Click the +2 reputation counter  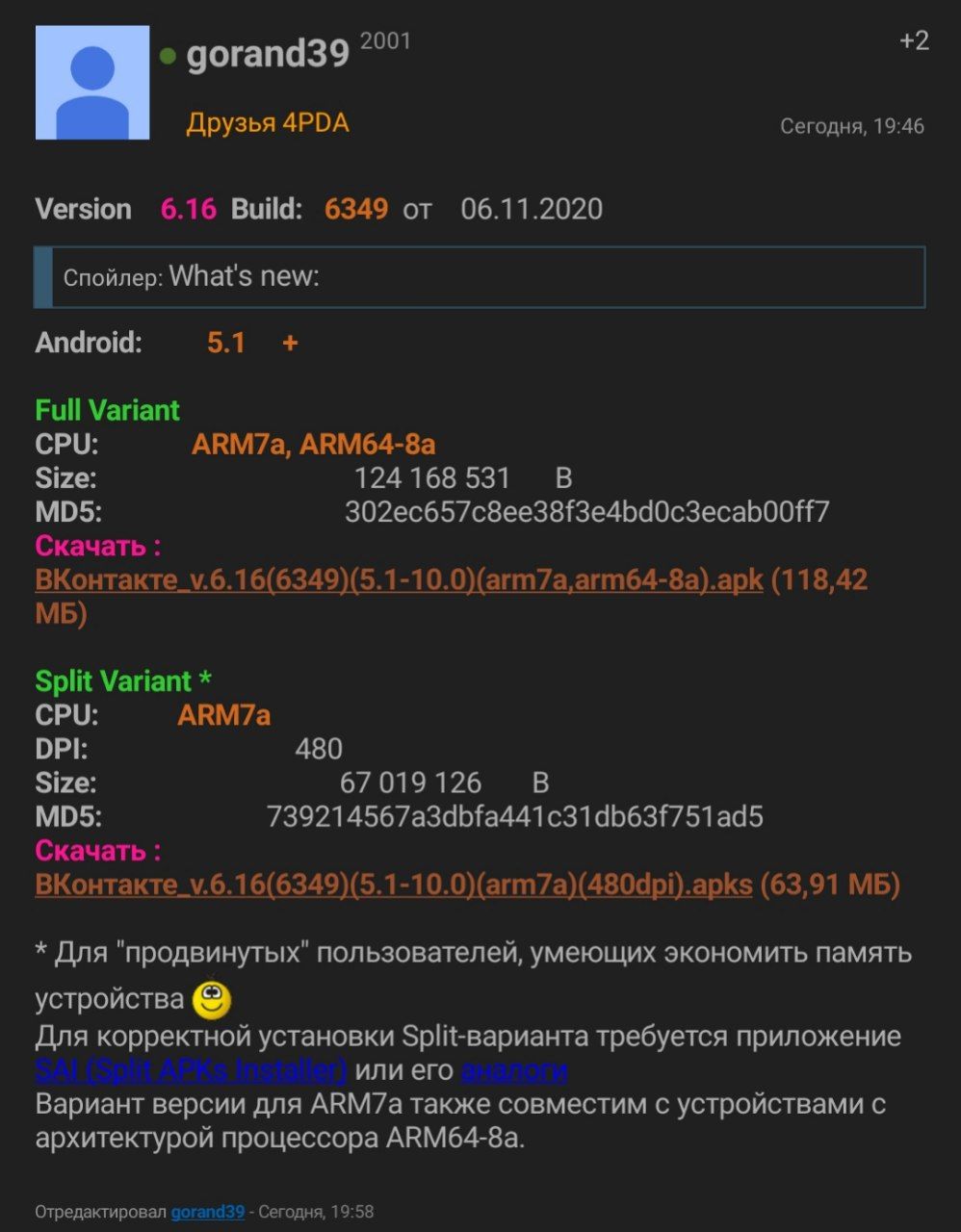click(x=914, y=40)
